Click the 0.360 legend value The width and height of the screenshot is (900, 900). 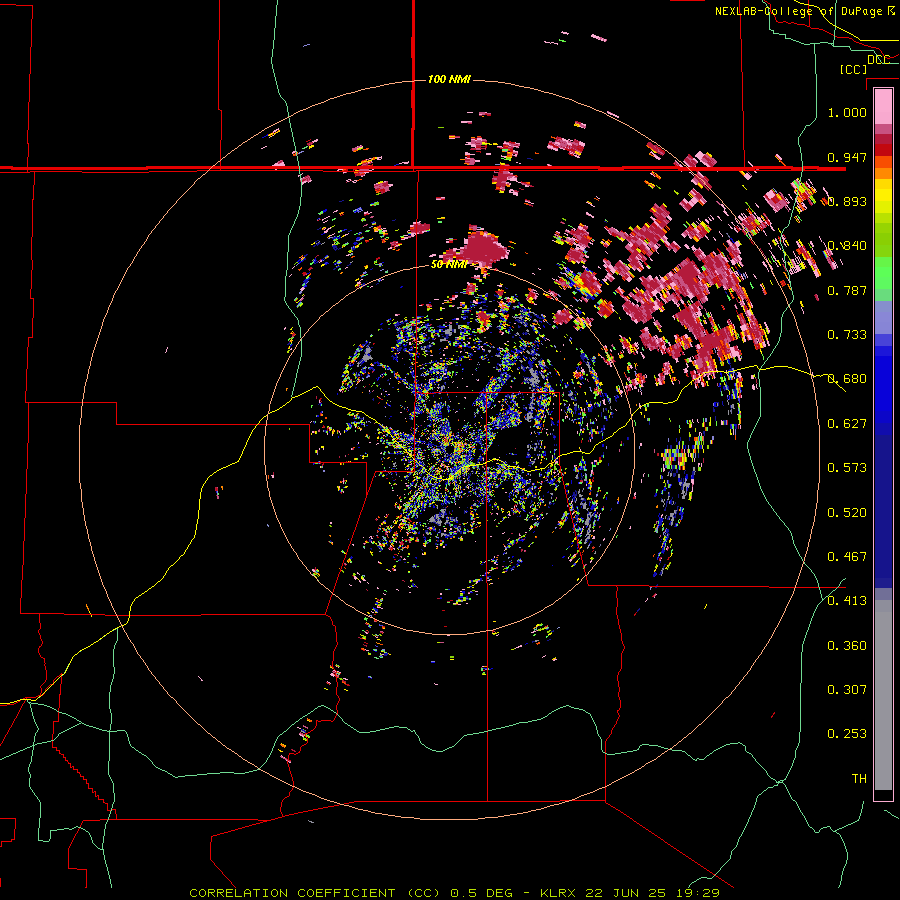click(847, 646)
